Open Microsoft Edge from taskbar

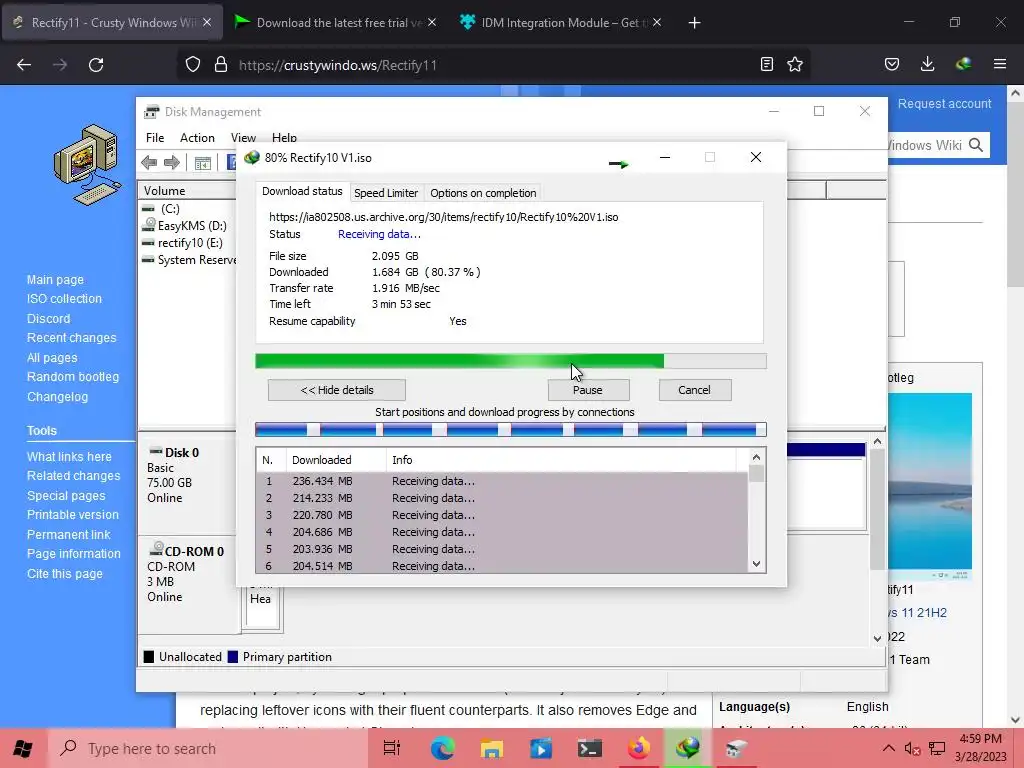point(442,748)
